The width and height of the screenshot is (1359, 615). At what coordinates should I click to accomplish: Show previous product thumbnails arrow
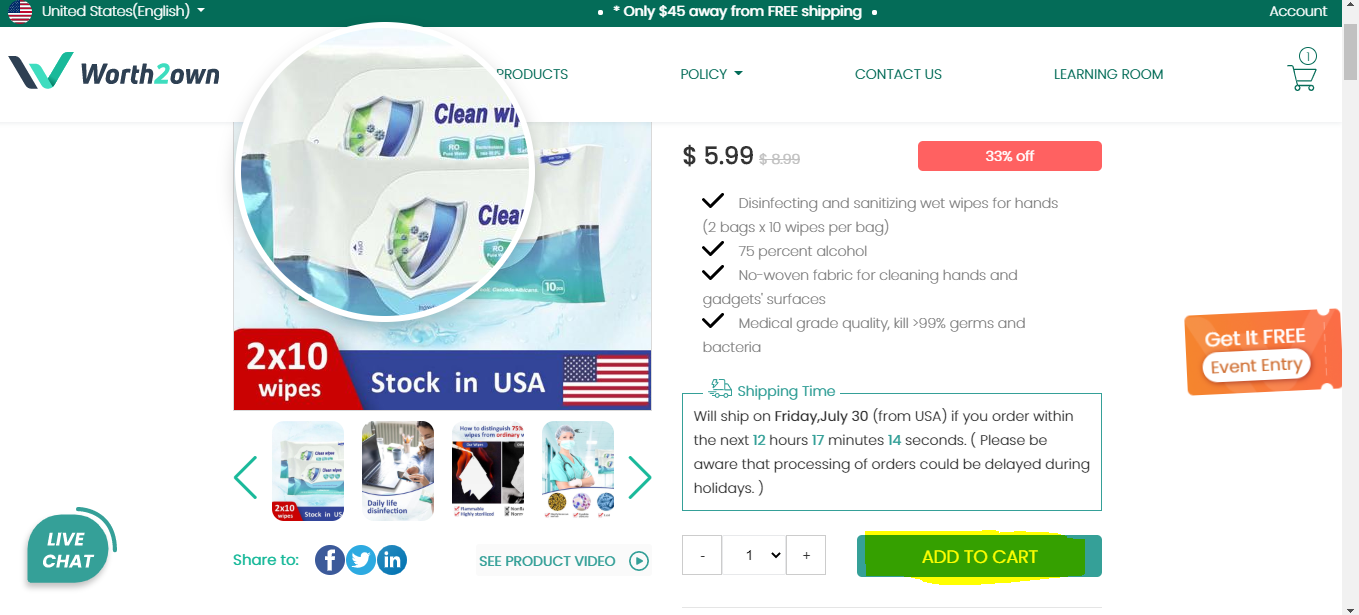[245, 477]
